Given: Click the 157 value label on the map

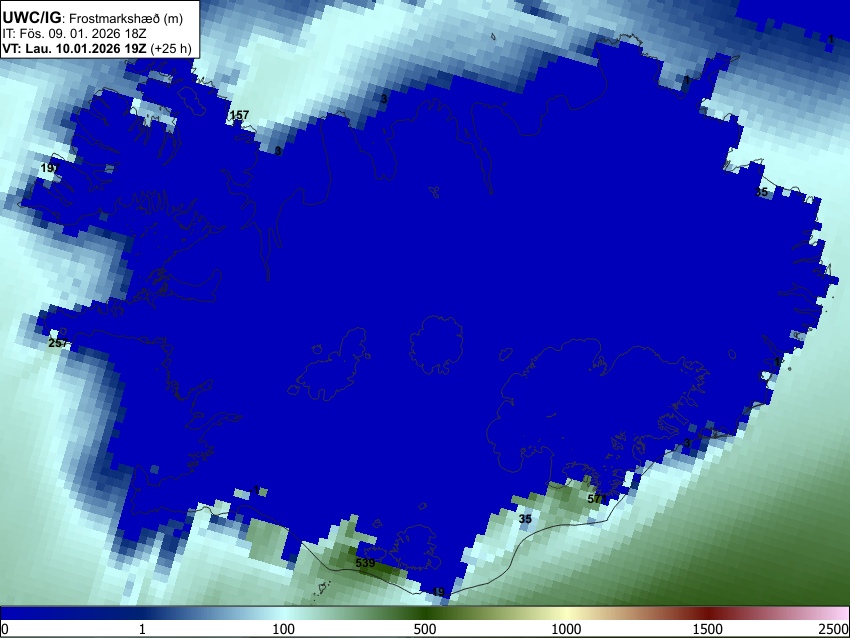Looking at the screenshot, I should [x=239, y=115].
